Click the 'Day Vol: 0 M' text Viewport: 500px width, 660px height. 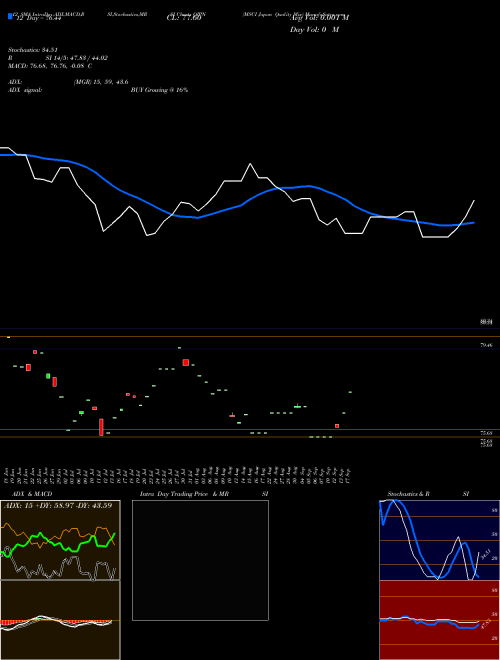(x=314, y=30)
